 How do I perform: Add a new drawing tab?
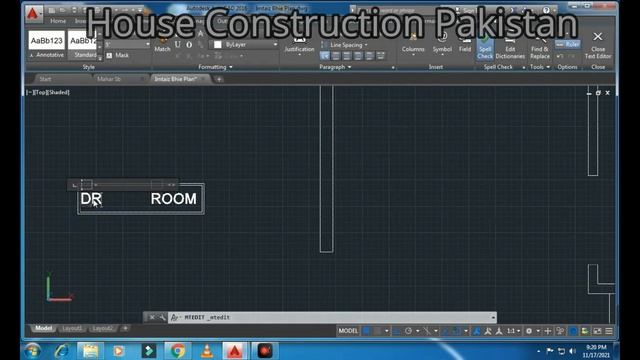click(219, 79)
